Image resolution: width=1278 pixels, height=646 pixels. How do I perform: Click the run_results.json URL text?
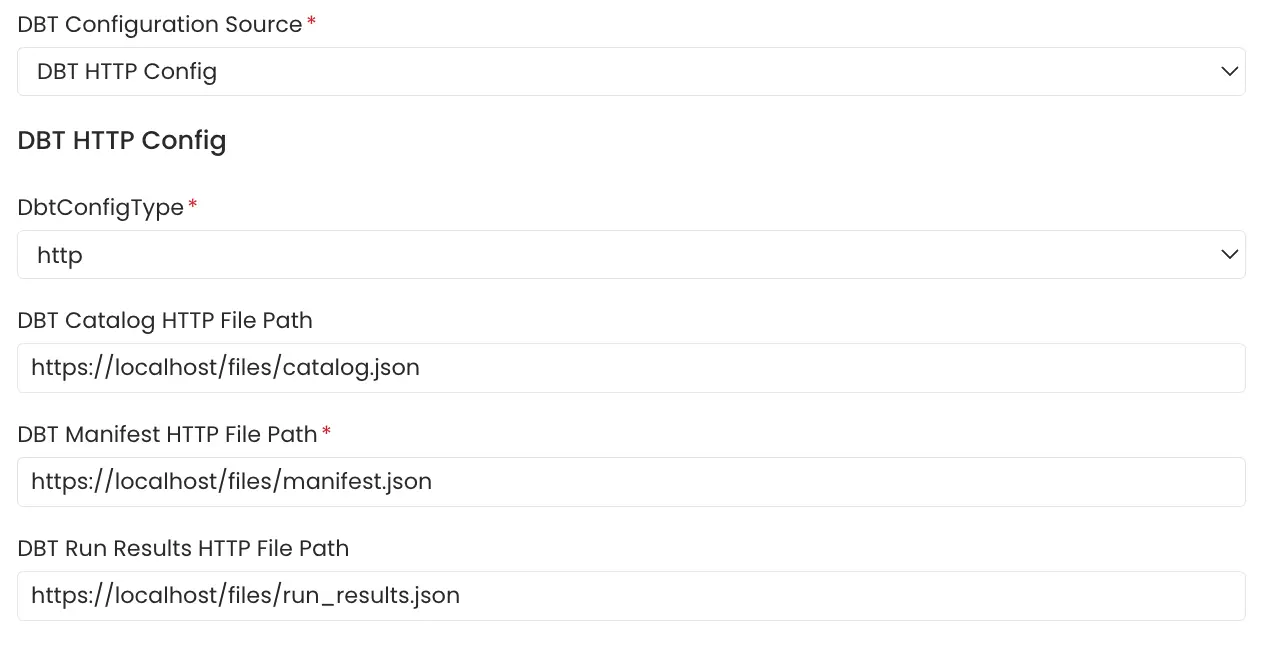pos(245,596)
